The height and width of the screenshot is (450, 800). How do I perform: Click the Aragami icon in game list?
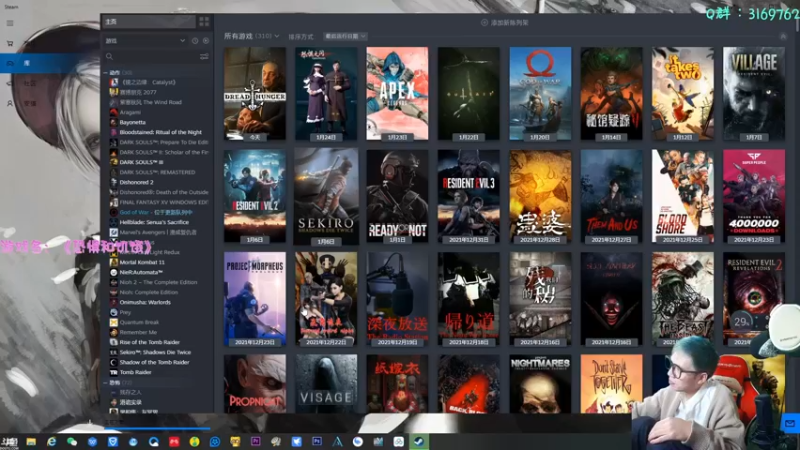(x=114, y=112)
